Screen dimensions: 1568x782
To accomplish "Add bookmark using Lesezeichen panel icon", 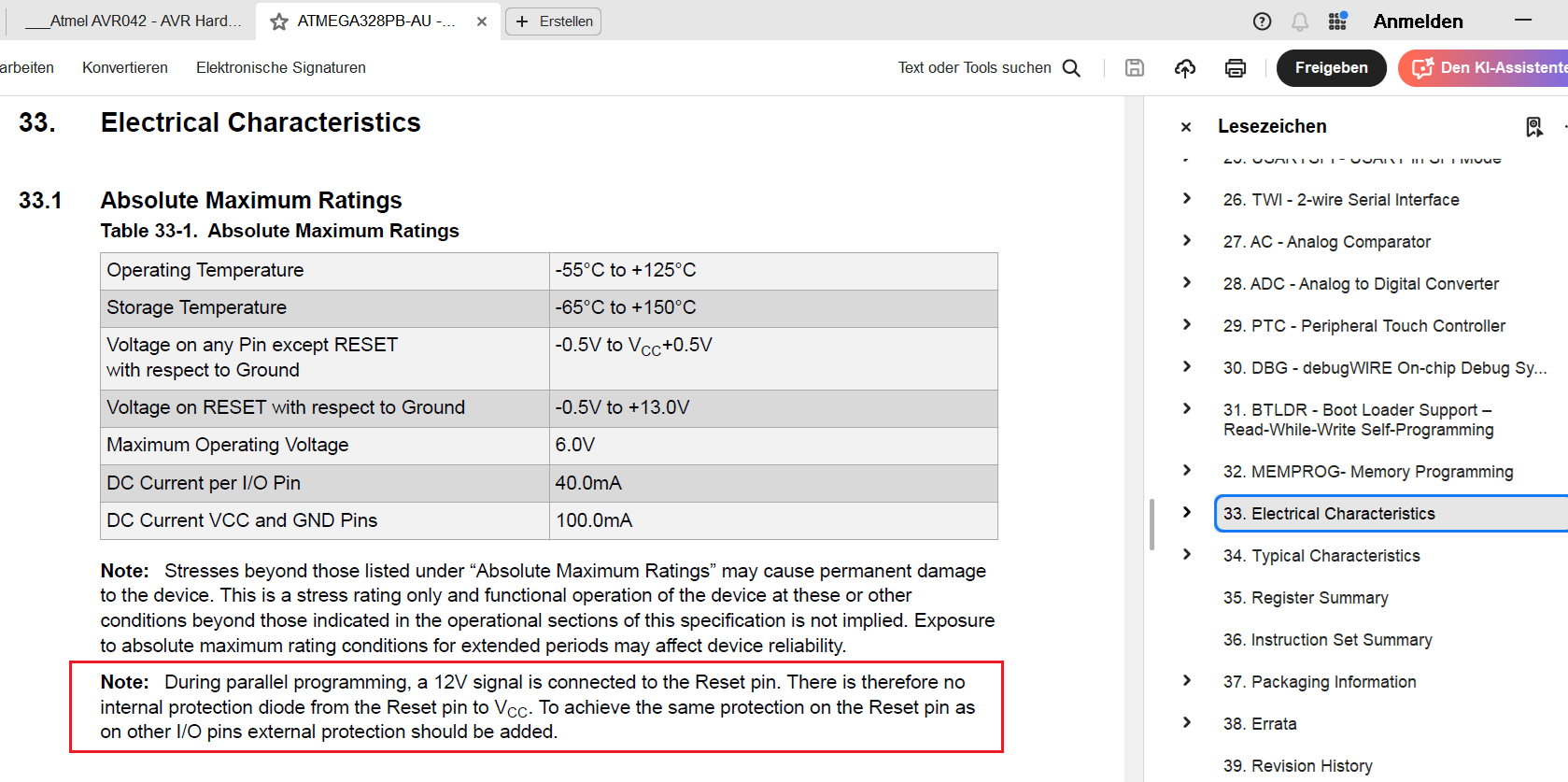I will tap(1533, 127).
